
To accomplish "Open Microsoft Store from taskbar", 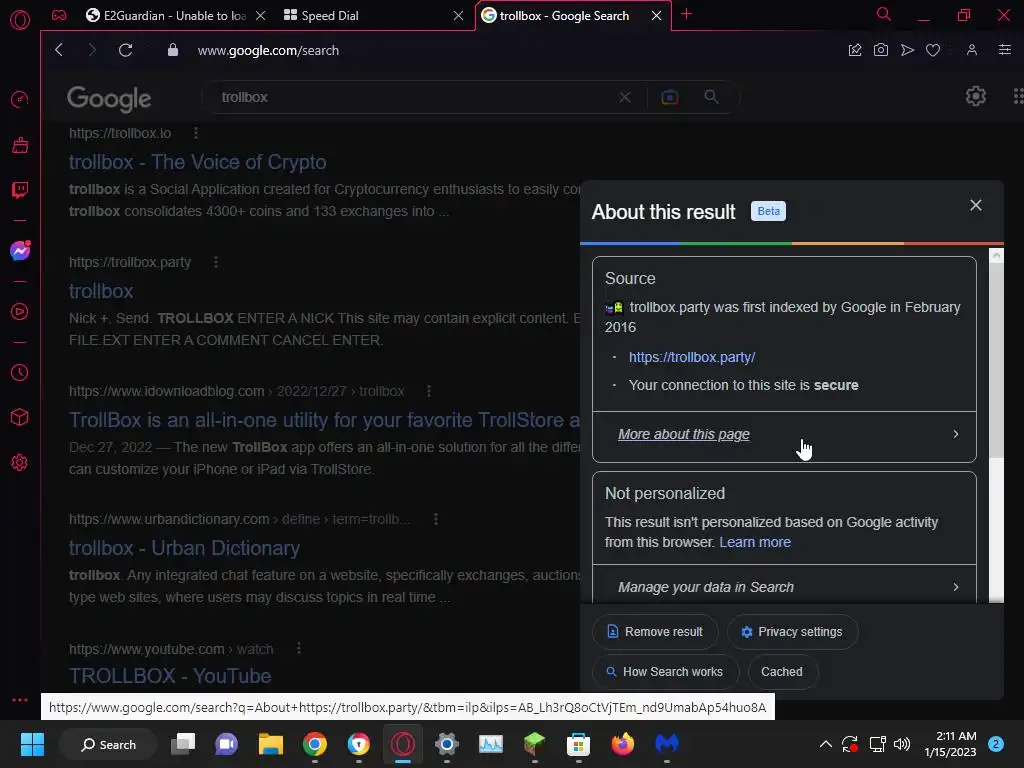I will (578, 744).
